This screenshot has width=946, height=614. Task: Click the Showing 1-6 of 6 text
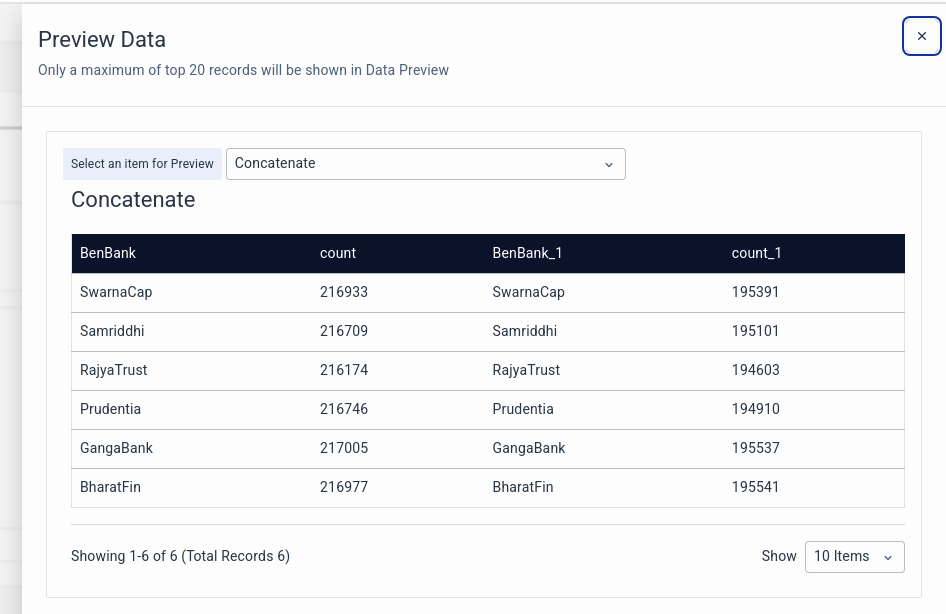180,556
